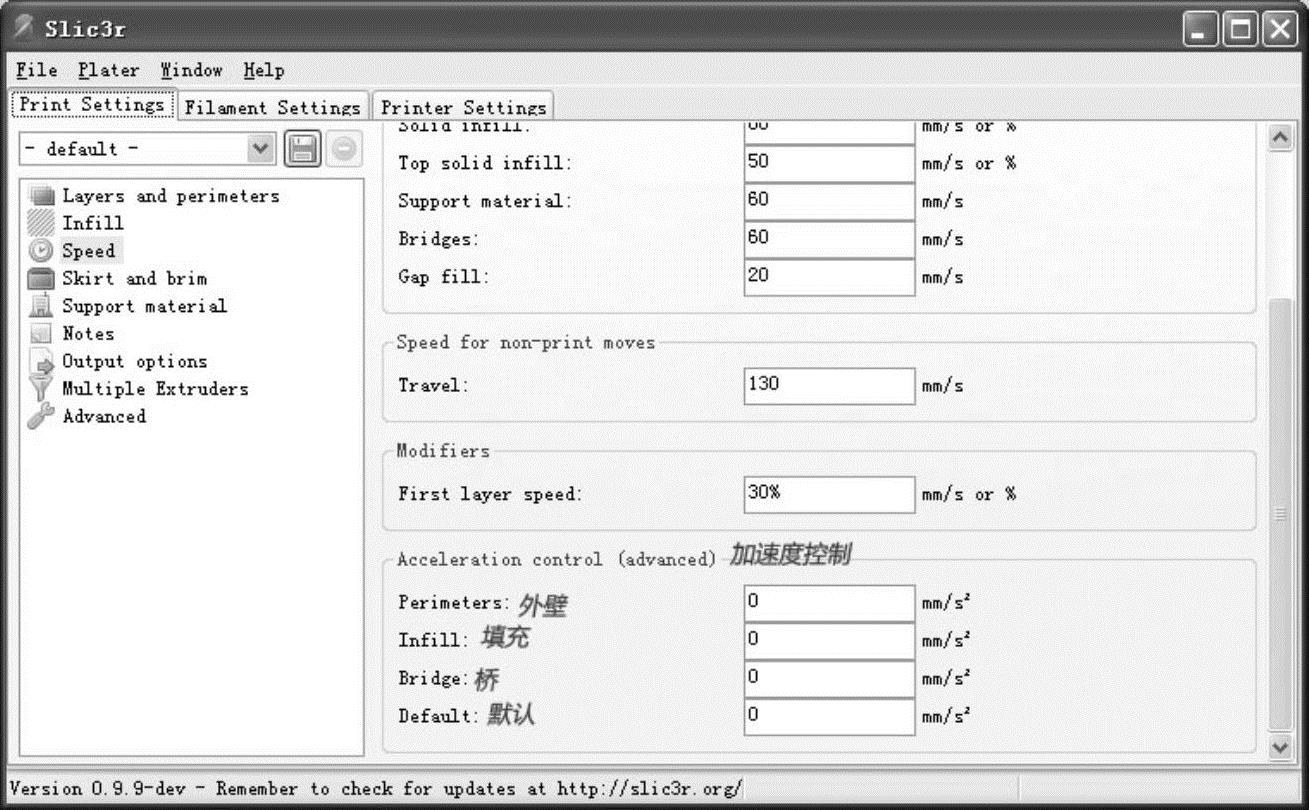The width and height of the screenshot is (1309, 810).
Task: Open the File menu
Action: click(x=37, y=70)
